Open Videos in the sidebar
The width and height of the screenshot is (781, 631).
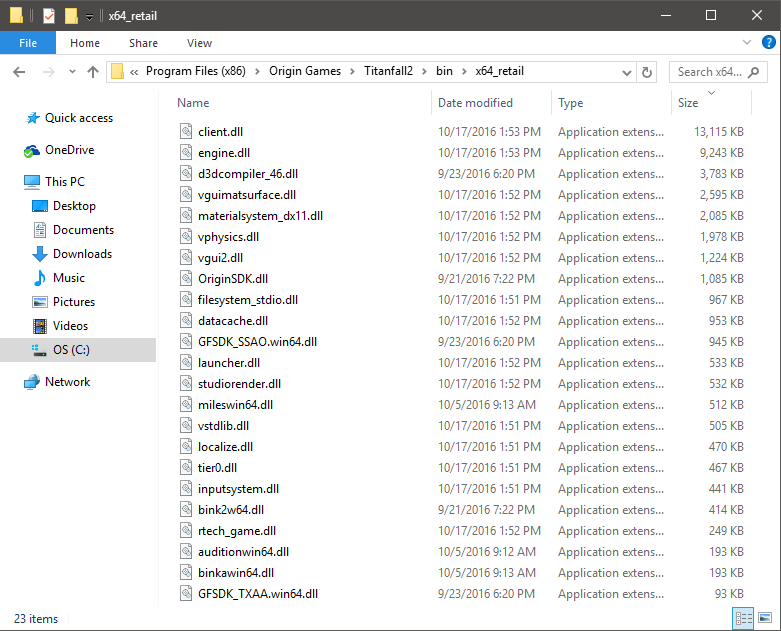tap(70, 326)
